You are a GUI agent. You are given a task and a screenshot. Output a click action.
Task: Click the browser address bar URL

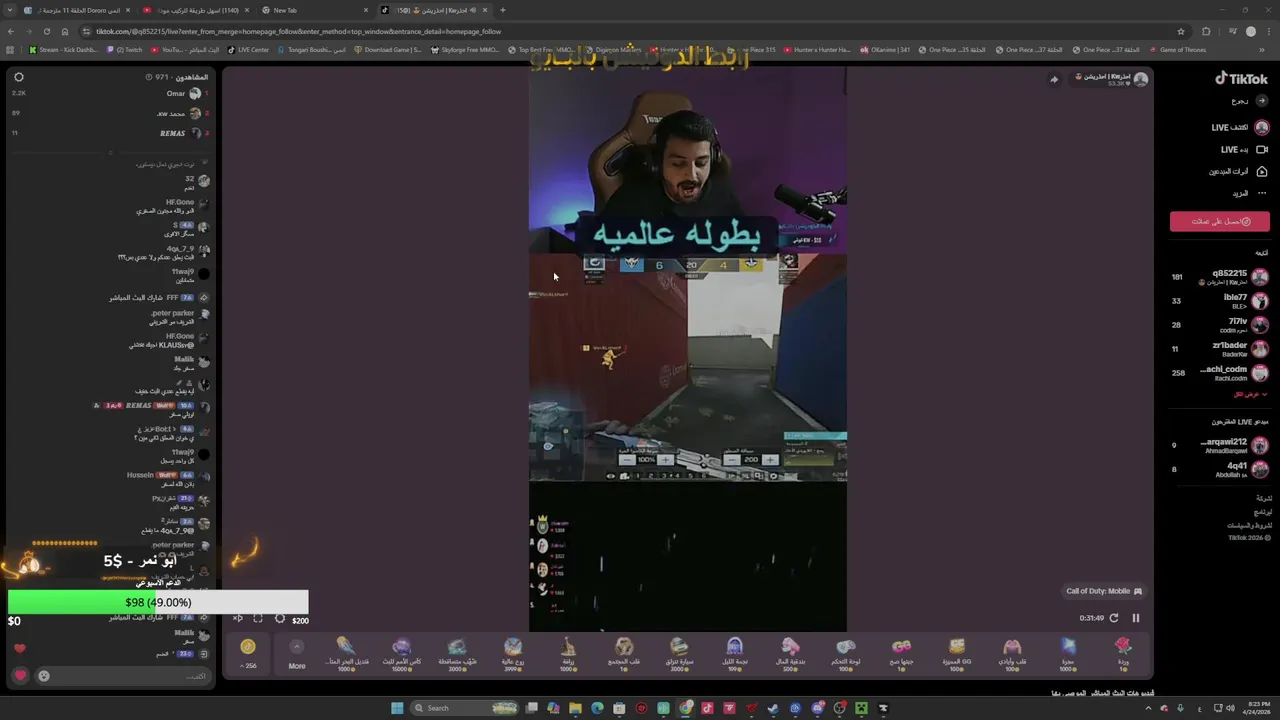click(298, 31)
